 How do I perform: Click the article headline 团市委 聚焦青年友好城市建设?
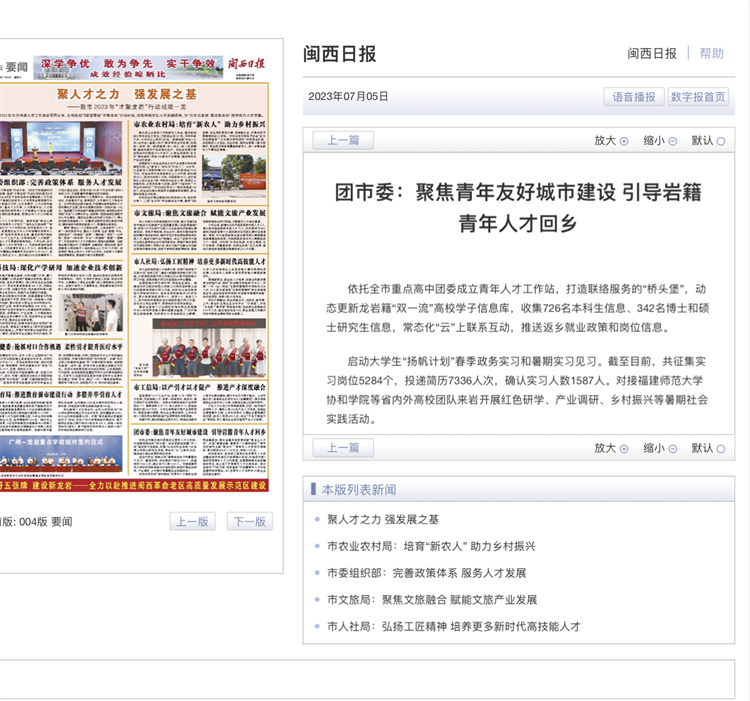[x=518, y=208]
